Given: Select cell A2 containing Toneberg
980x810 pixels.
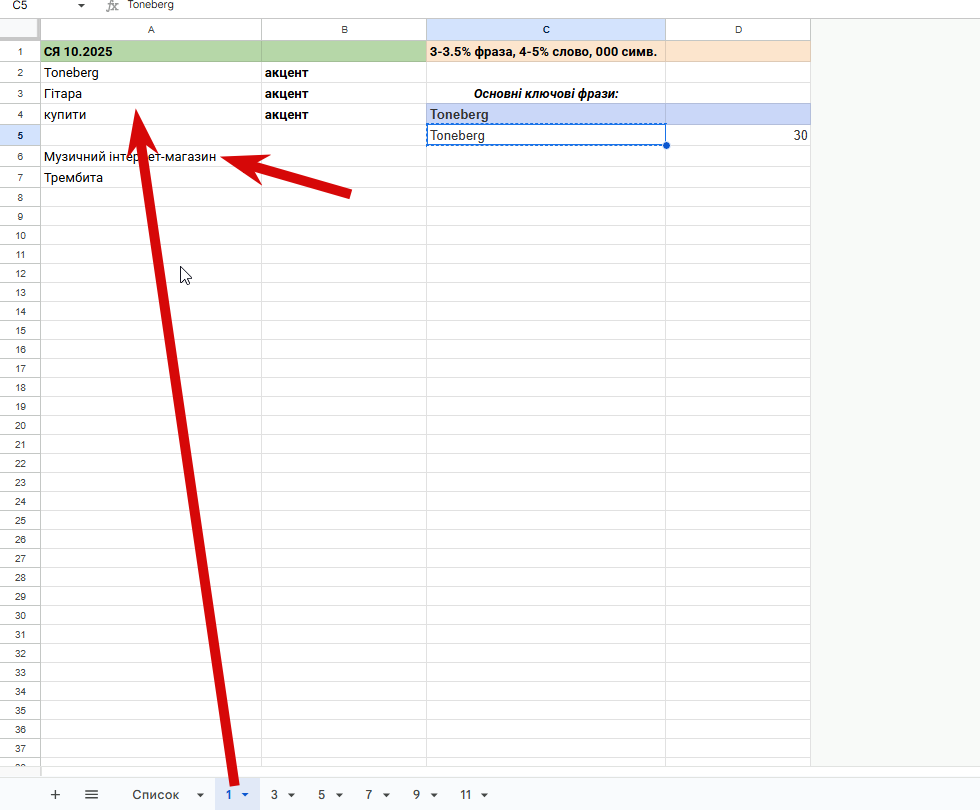Looking at the screenshot, I should click(151, 72).
